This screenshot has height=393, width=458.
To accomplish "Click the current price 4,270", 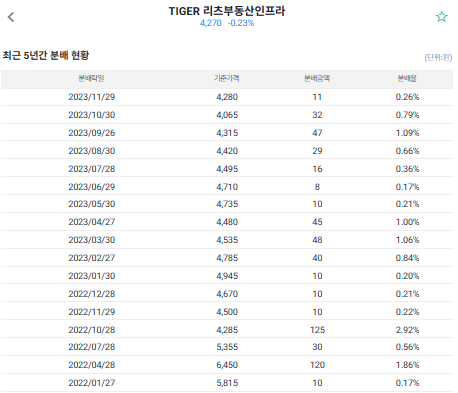I will [x=211, y=23].
